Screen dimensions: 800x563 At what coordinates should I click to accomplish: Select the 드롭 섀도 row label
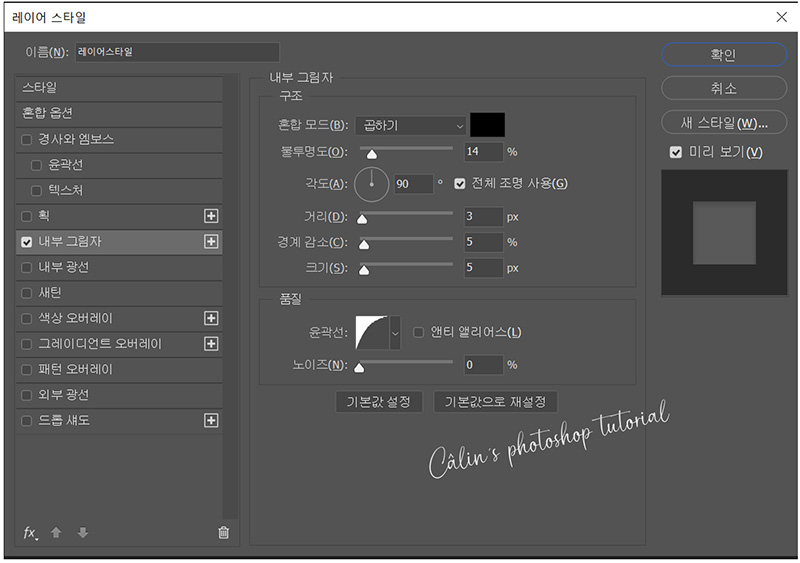(64, 420)
